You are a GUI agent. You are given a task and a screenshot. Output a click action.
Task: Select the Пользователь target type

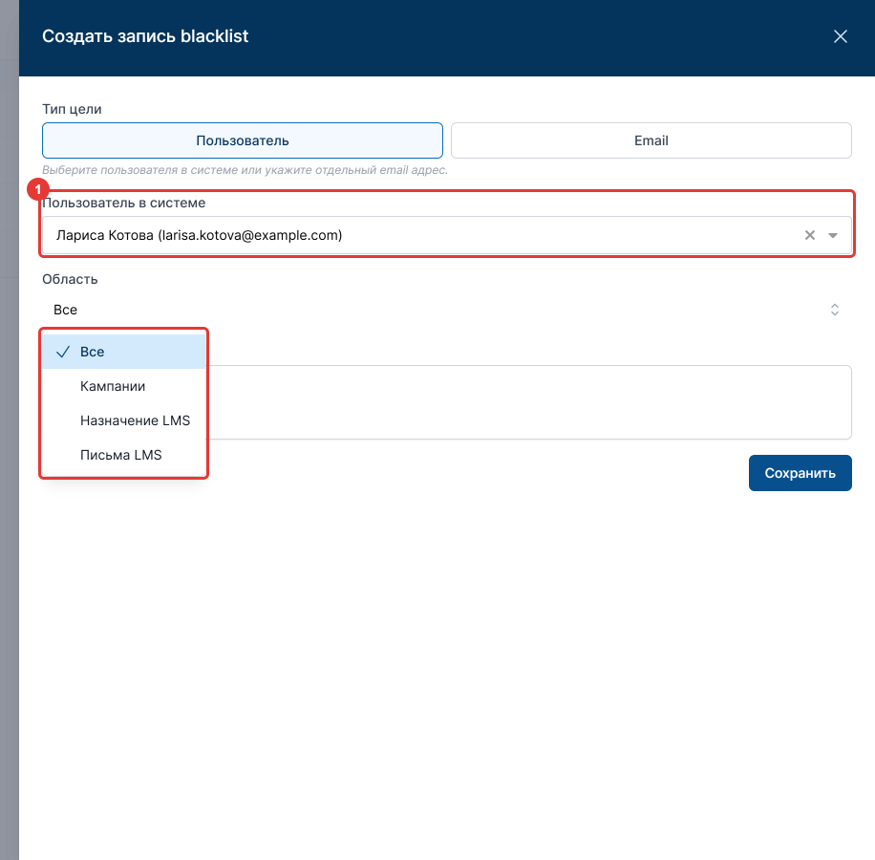[x=242, y=141]
